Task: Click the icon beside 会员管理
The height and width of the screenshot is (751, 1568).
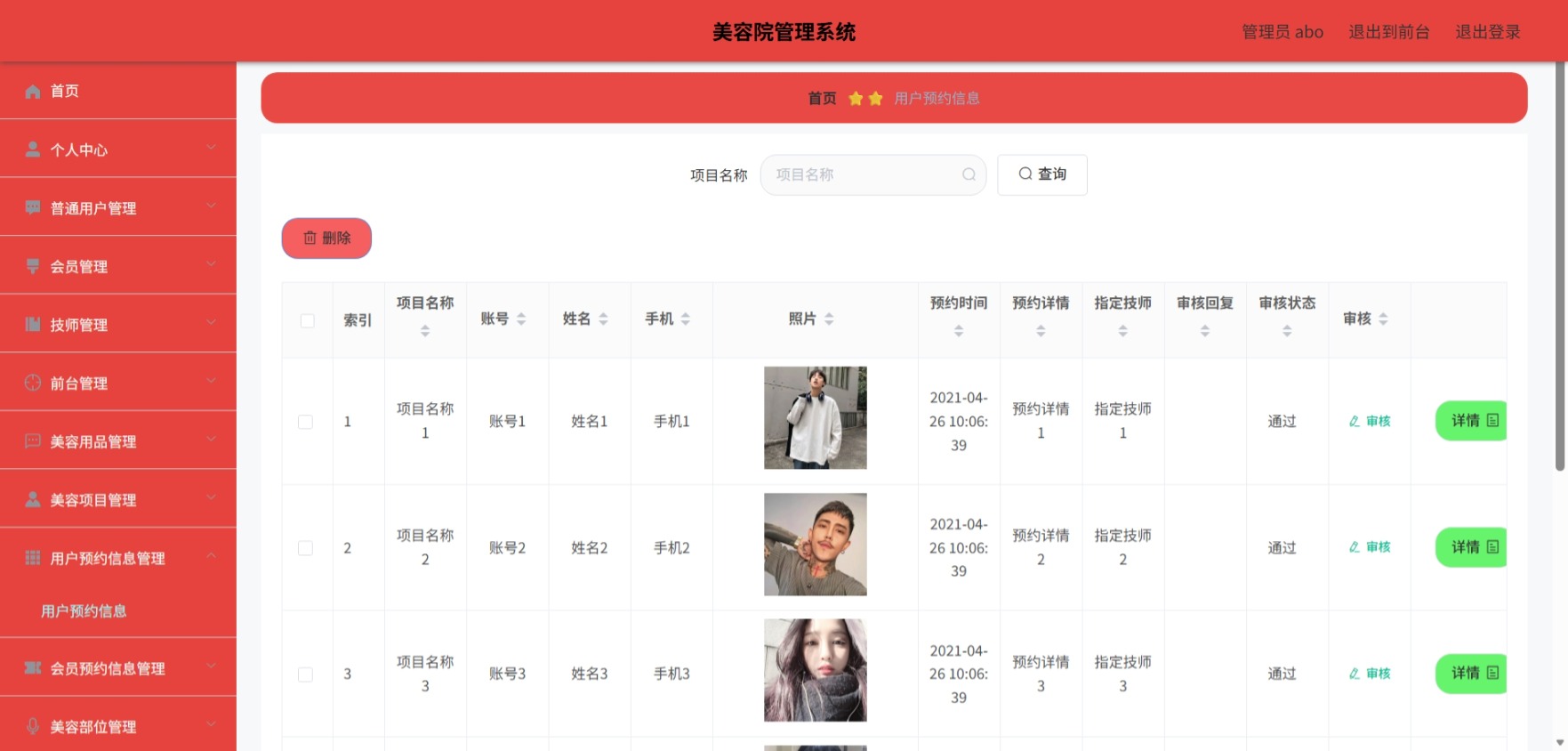Action: [x=33, y=266]
